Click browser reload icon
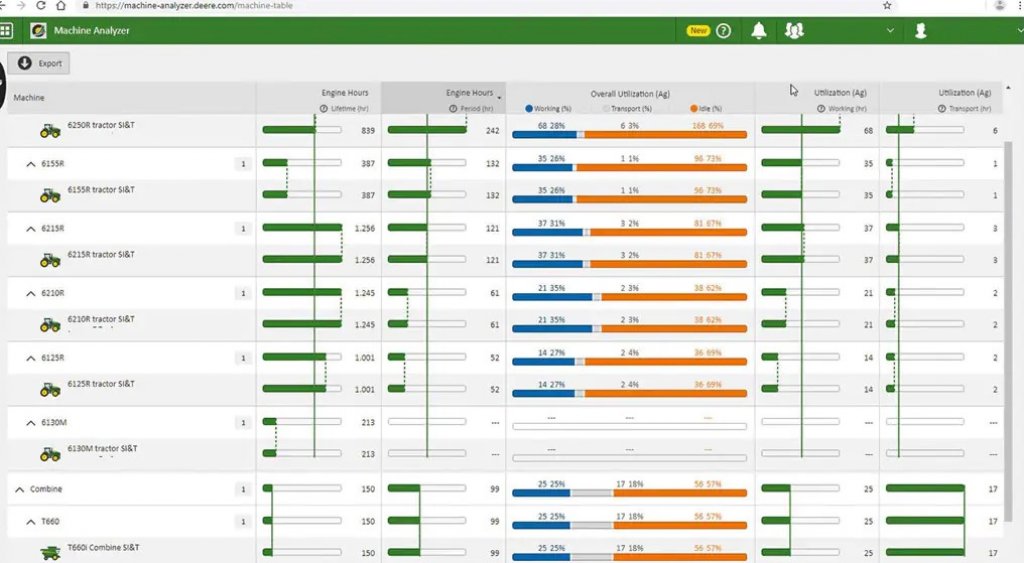This screenshot has width=1024, height=563. 40,5
